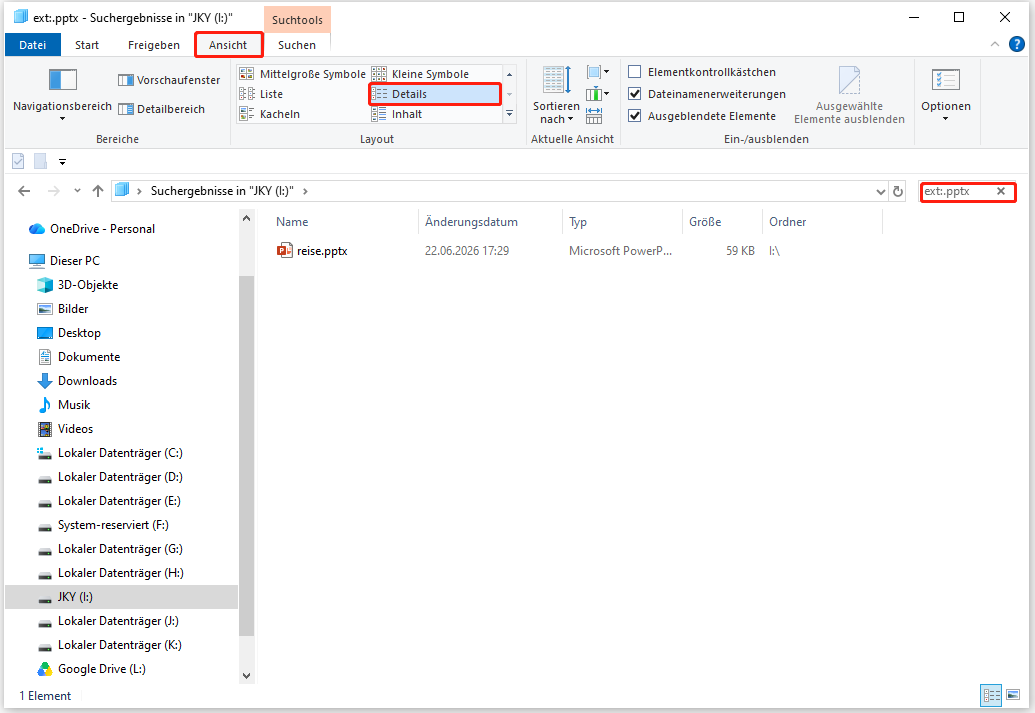Enable the Elementkontrollkästchen checkbox

point(635,72)
